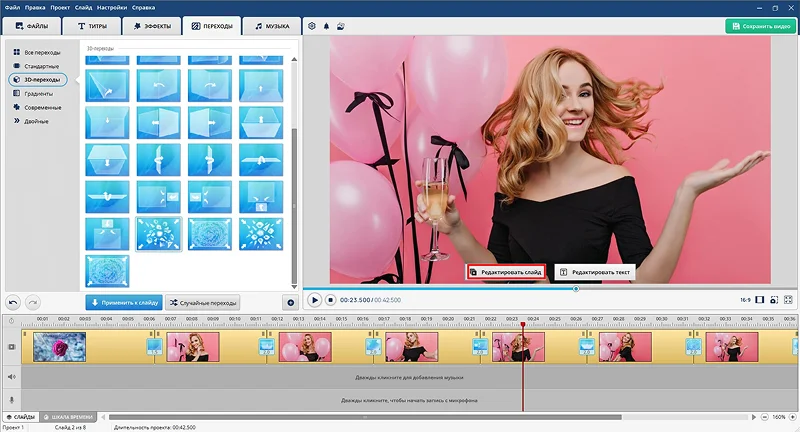Click the preview progress slider handle
Screen dimensions: 800x432
576,289
